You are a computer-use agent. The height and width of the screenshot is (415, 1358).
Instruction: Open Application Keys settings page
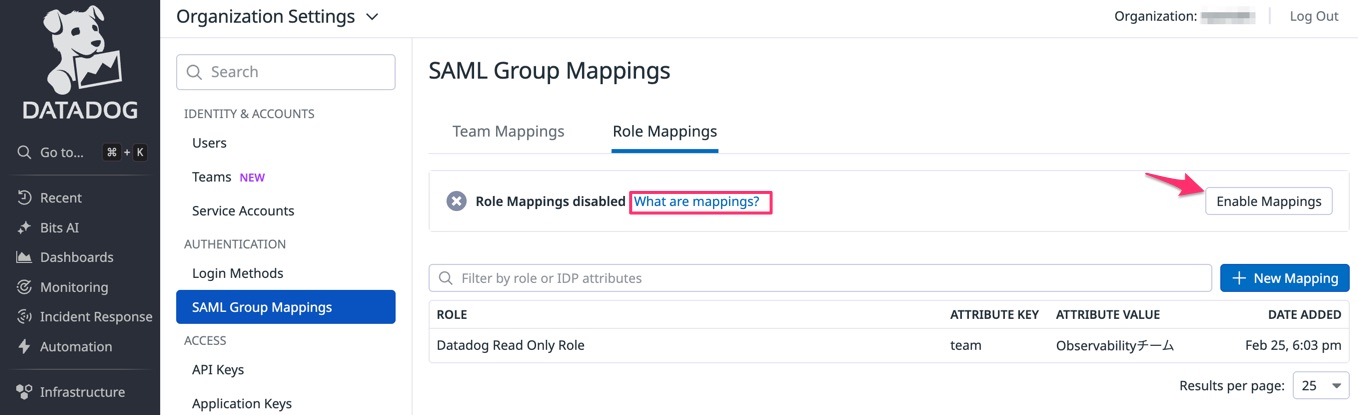click(242, 404)
